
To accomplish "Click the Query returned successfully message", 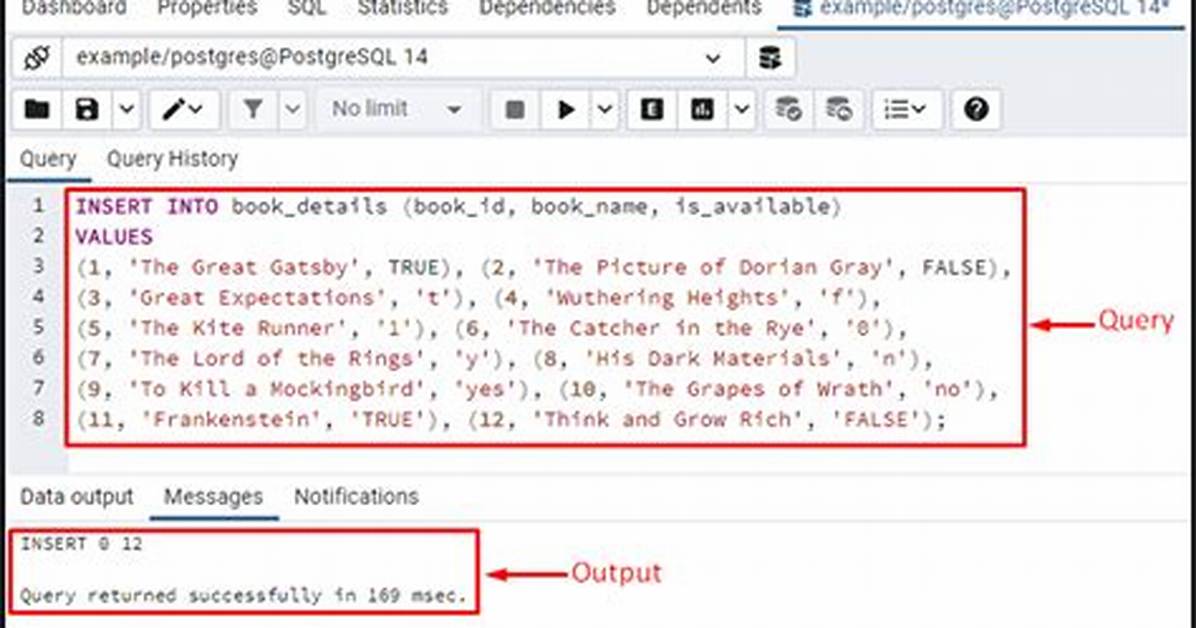I will [243, 595].
